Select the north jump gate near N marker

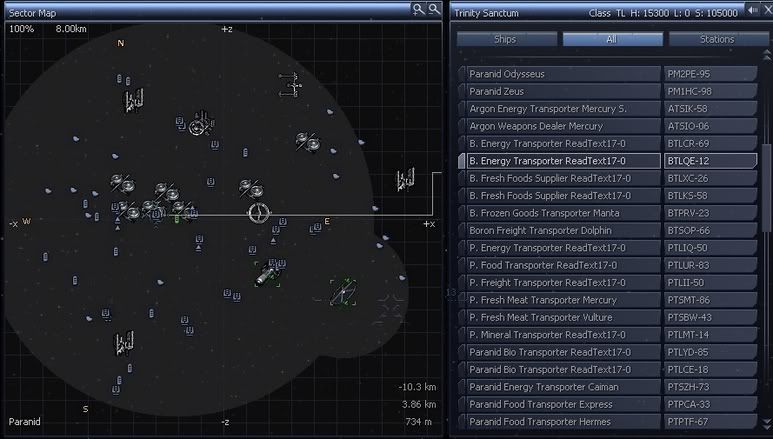point(133,100)
